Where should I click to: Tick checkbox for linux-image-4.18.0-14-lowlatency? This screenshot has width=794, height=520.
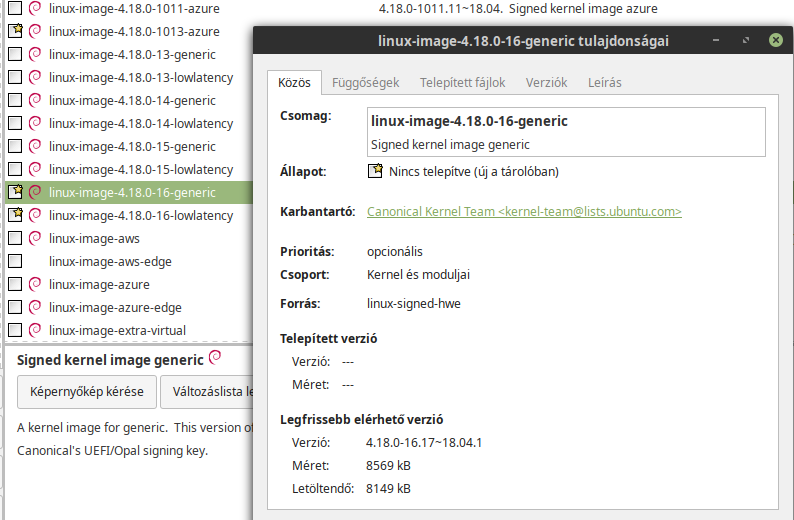(15, 124)
